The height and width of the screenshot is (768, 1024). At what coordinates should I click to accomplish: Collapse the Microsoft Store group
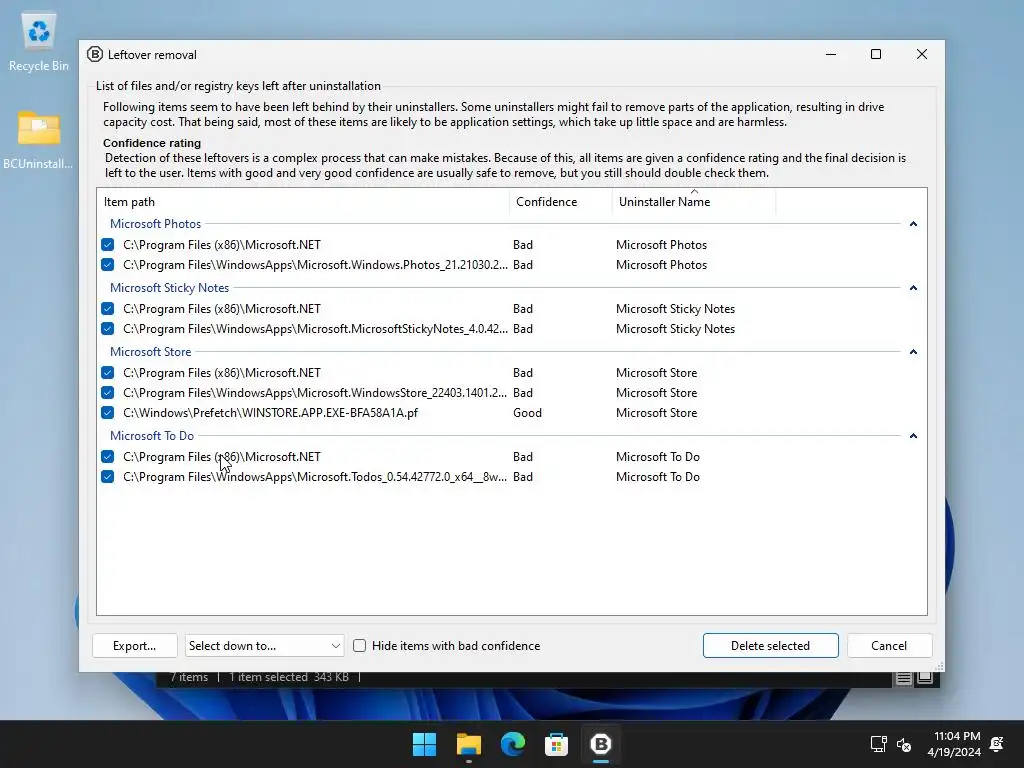click(x=914, y=352)
